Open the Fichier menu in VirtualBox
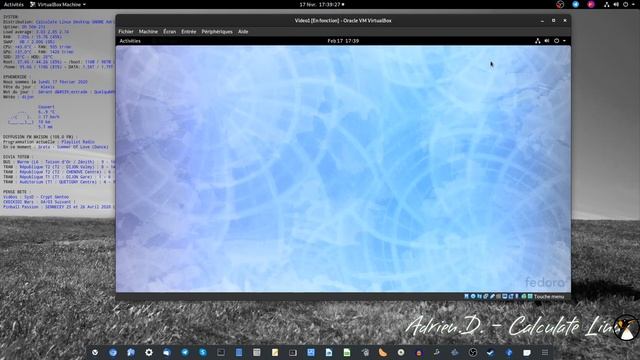 pyautogui.click(x=126, y=31)
